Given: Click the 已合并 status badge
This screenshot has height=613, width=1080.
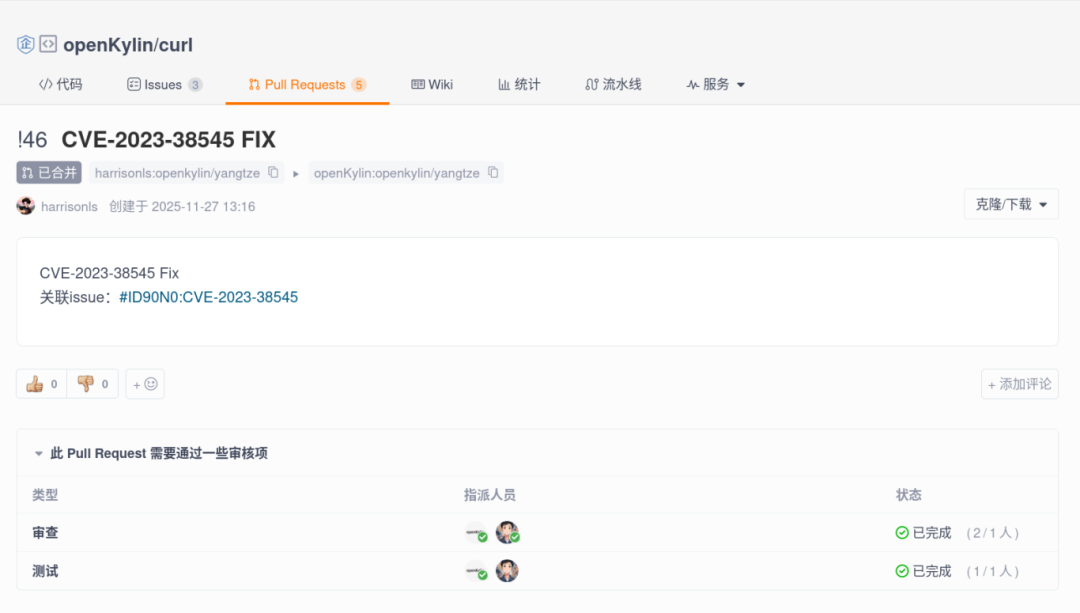Looking at the screenshot, I should 49,173.
